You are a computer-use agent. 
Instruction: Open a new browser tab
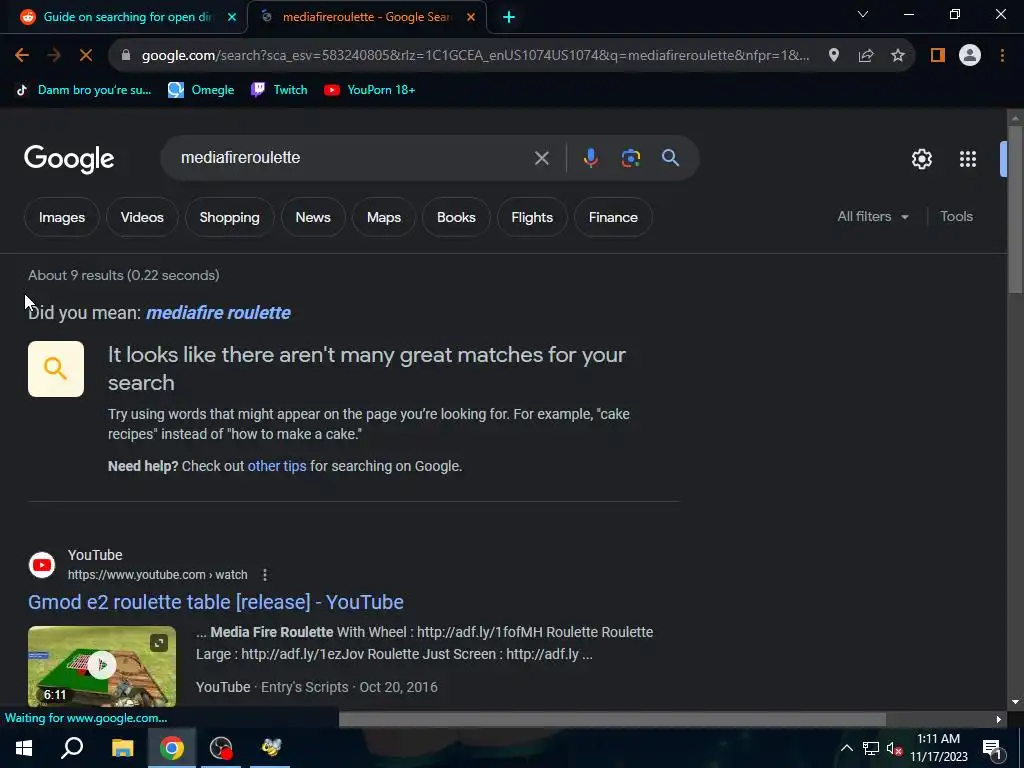coord(509,17)
